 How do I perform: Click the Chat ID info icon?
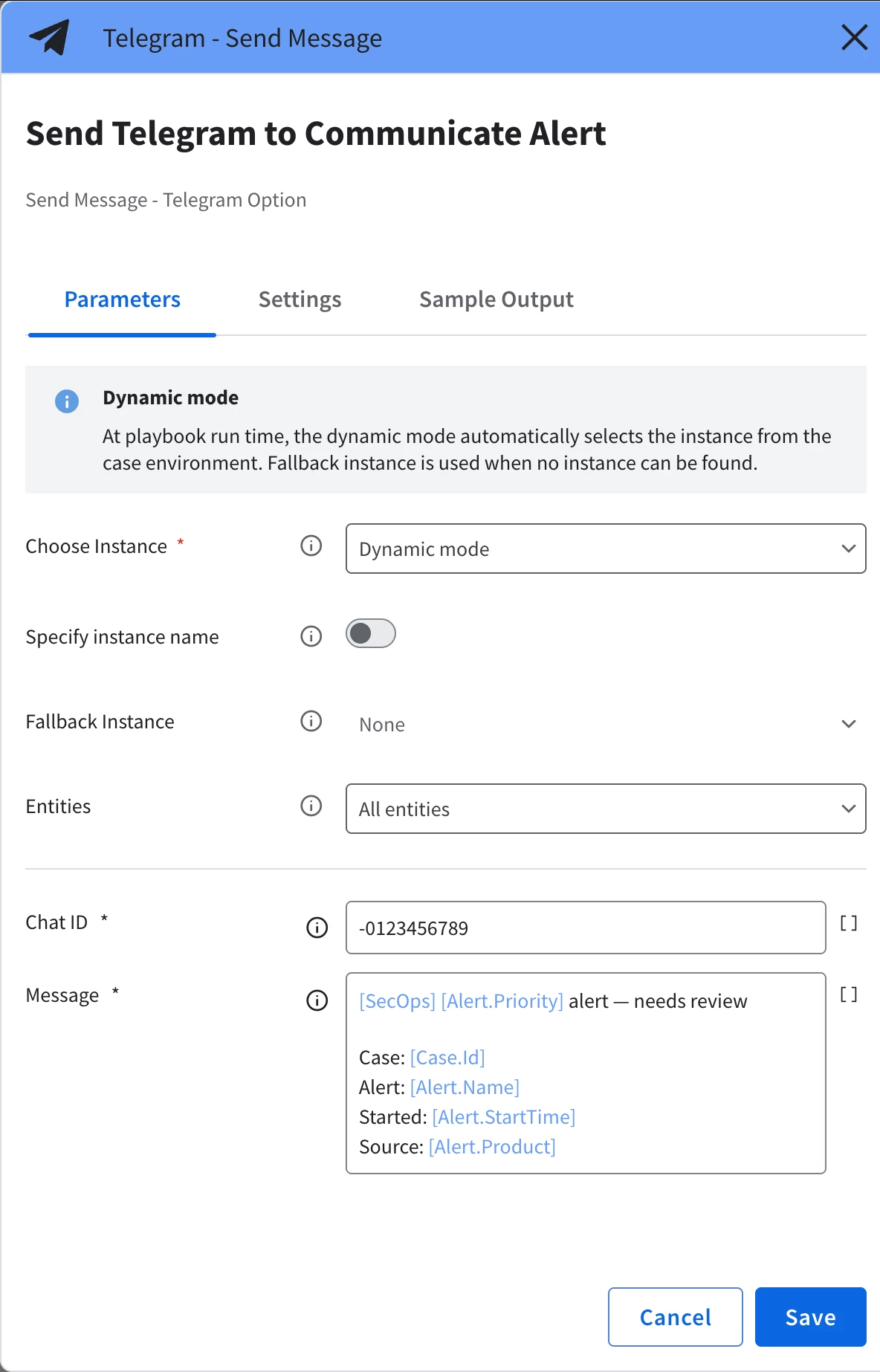(x=317, y=928)
